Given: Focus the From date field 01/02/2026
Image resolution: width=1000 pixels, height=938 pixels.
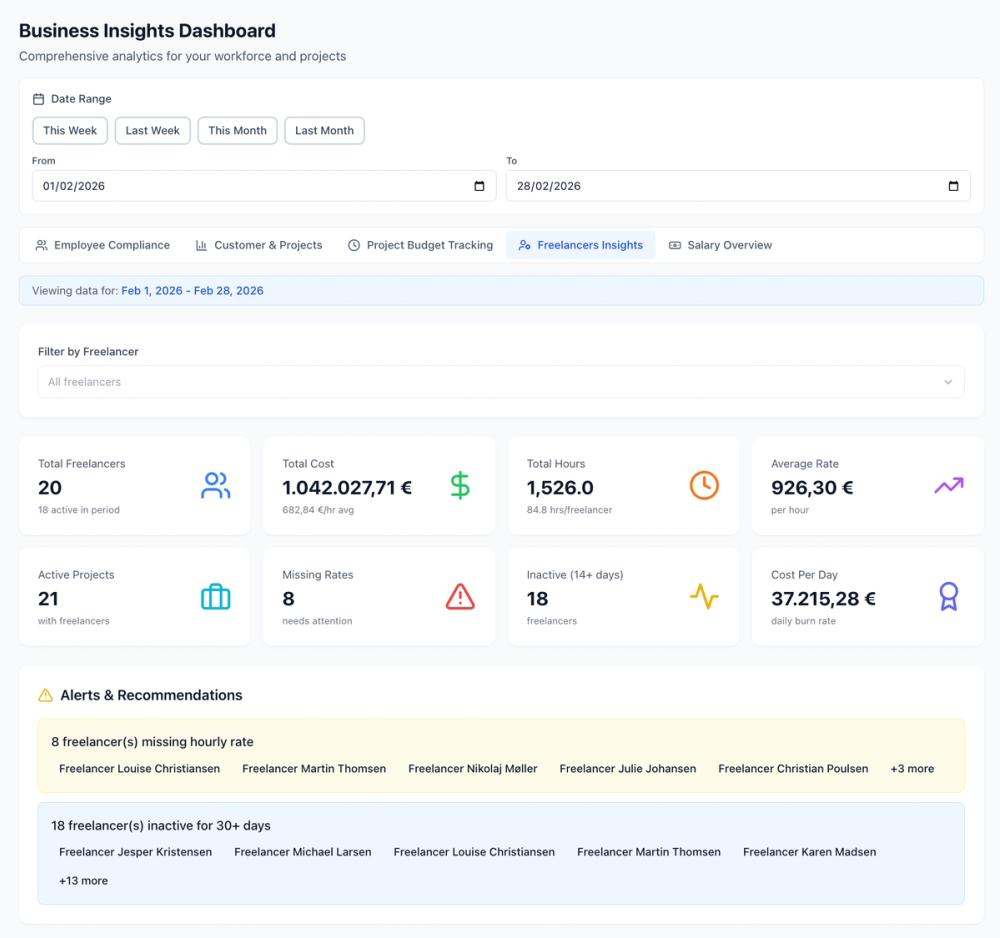Looking at the screenshot, I should click(264, 186).
